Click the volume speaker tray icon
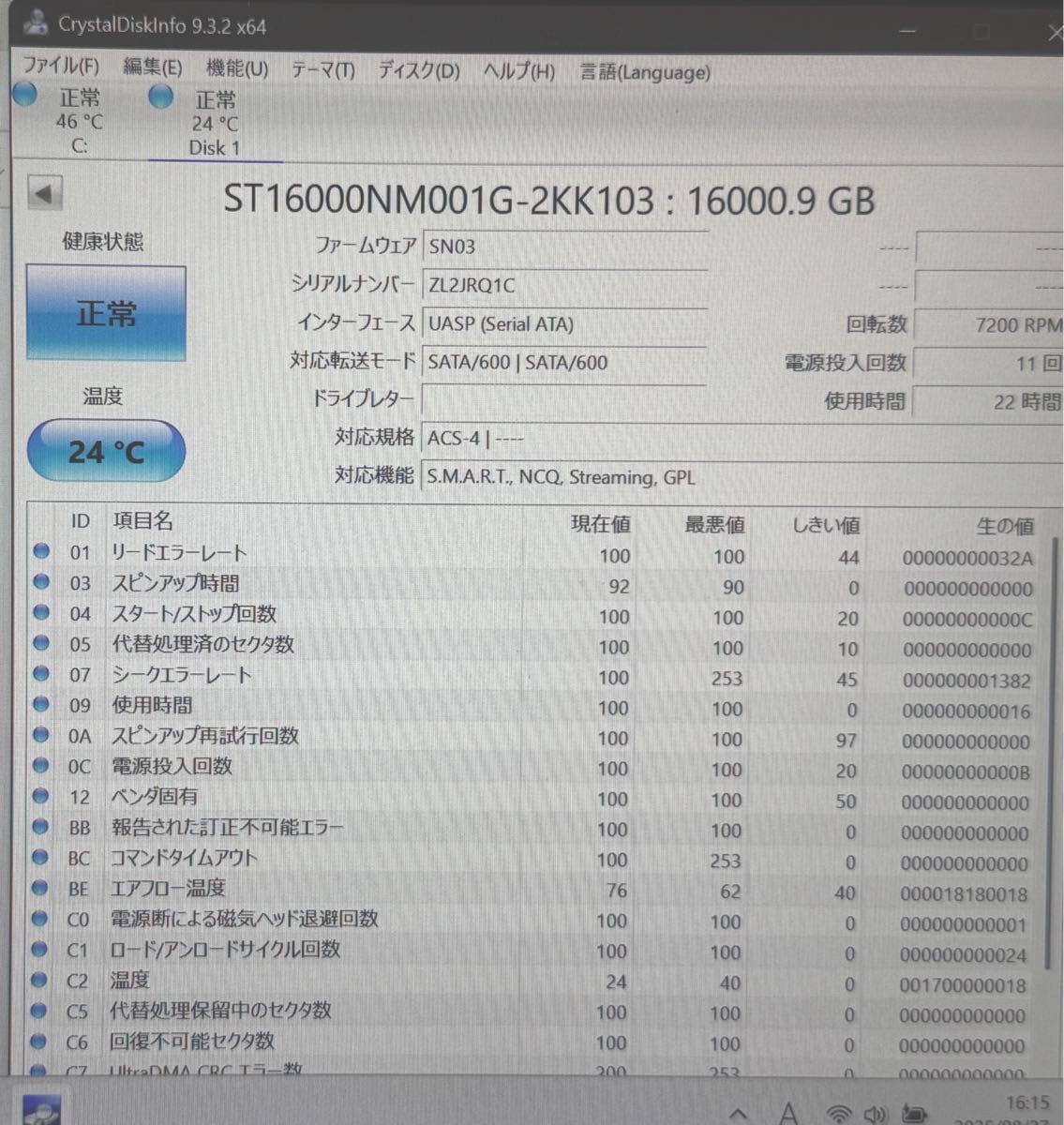 (876, 1114)
